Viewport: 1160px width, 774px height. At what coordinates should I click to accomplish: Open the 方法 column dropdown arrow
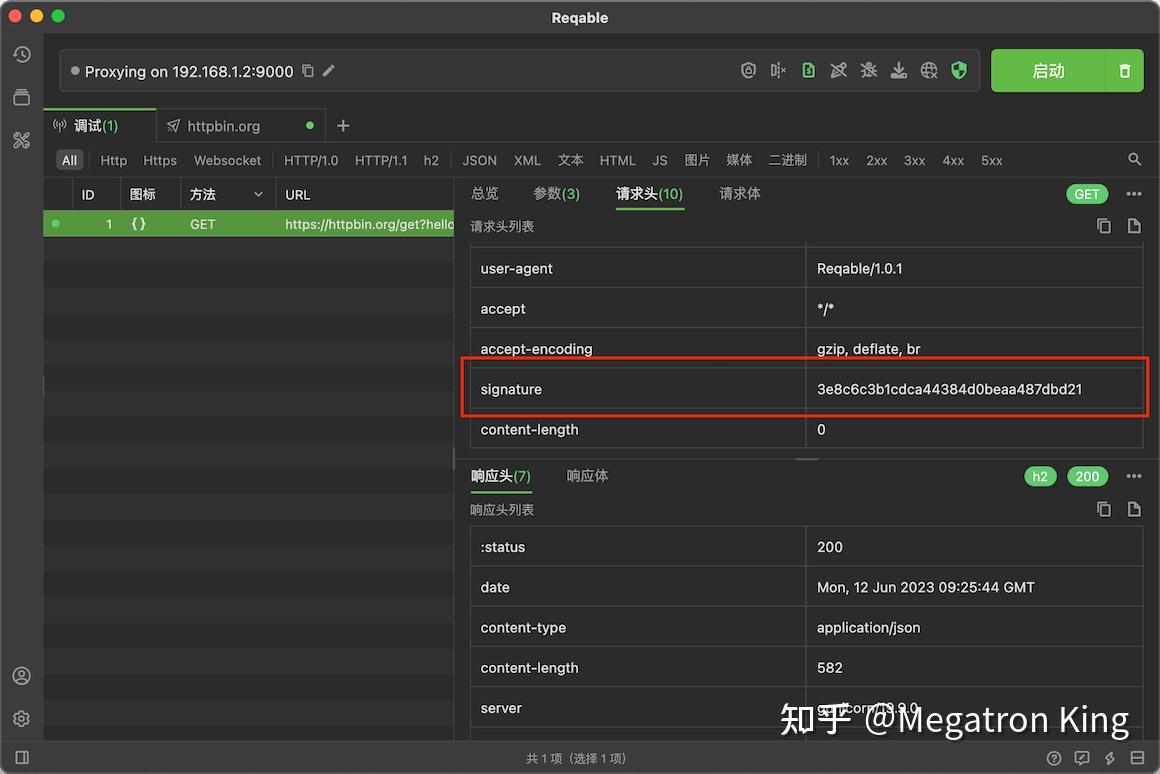[x=256, y=194]
